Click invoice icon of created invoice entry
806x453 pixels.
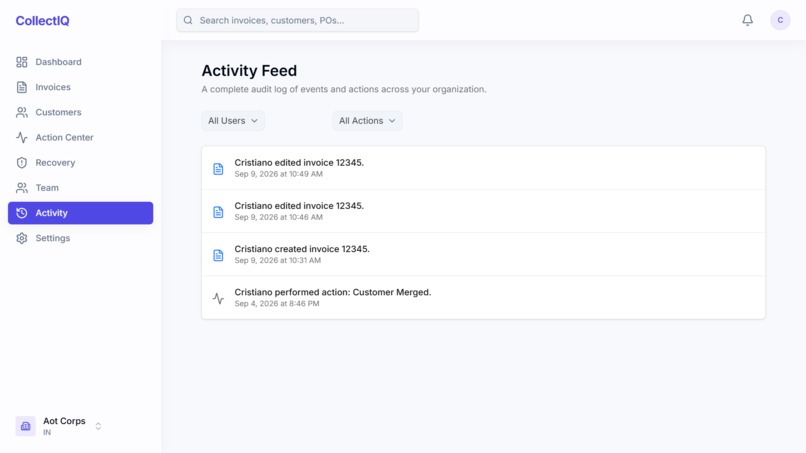click(218, 255)
